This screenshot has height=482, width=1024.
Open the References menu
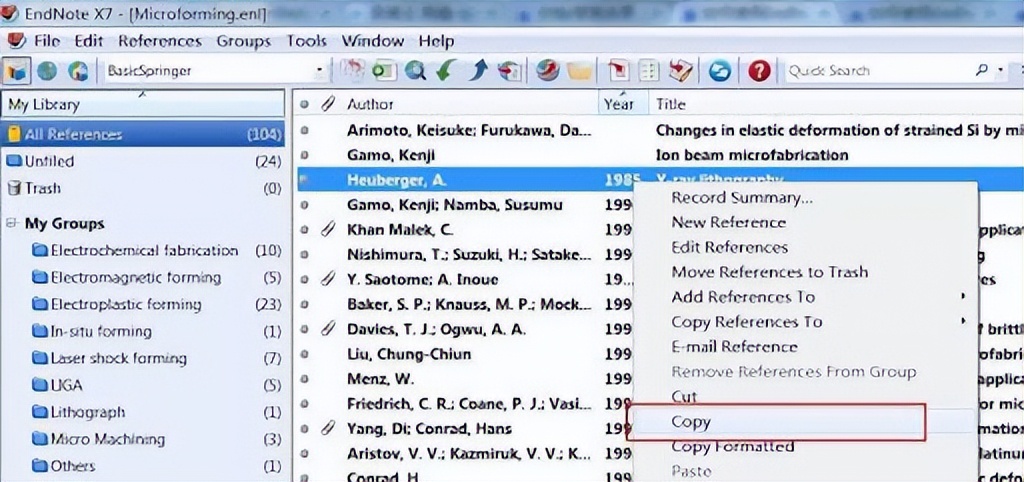(160, 41)
